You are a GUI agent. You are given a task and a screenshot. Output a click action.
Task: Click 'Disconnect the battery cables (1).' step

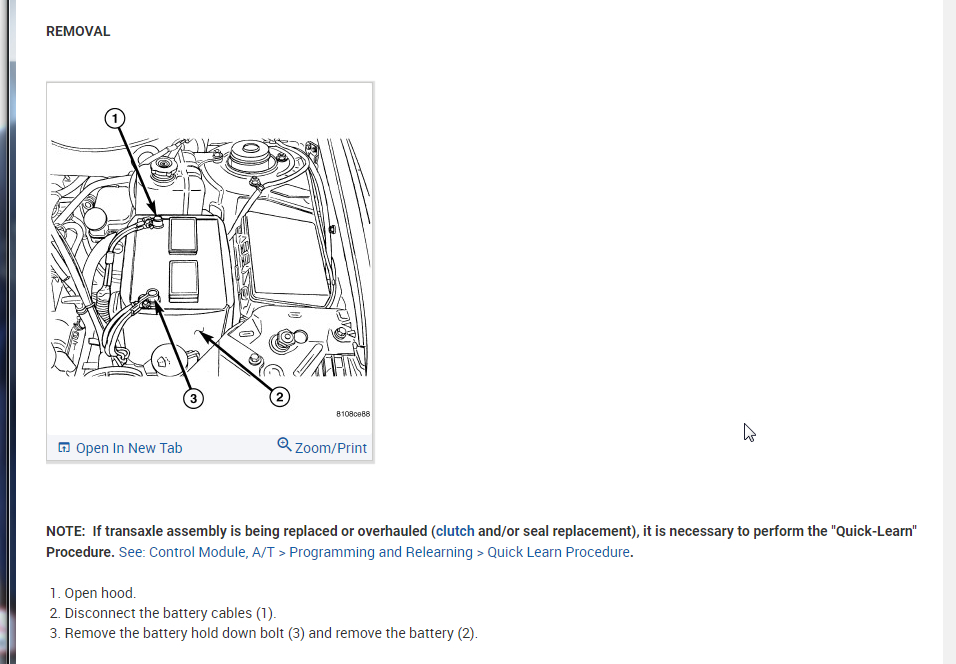[x=170, y=613]
